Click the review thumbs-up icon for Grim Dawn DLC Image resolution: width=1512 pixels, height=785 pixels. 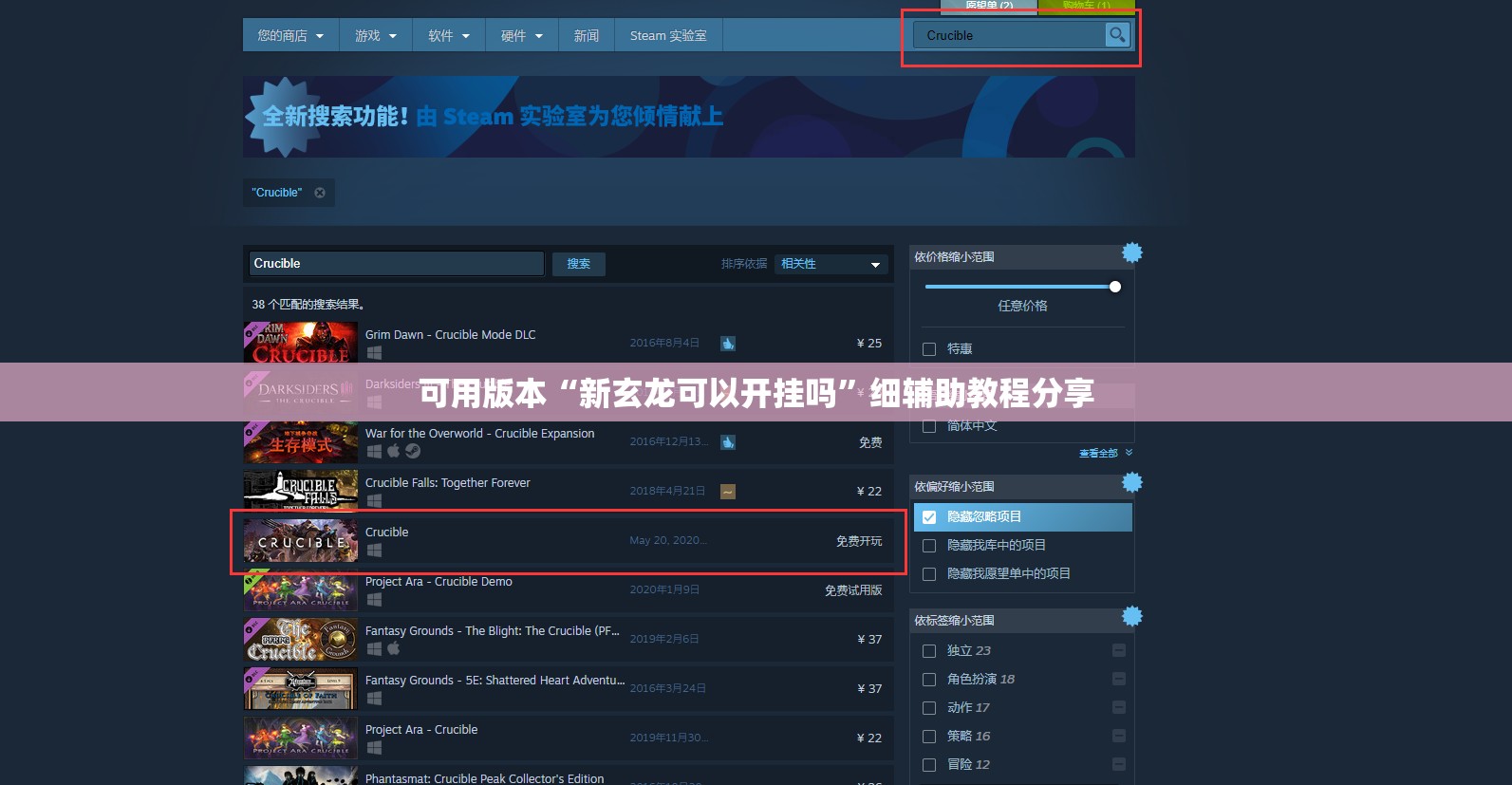728,344
